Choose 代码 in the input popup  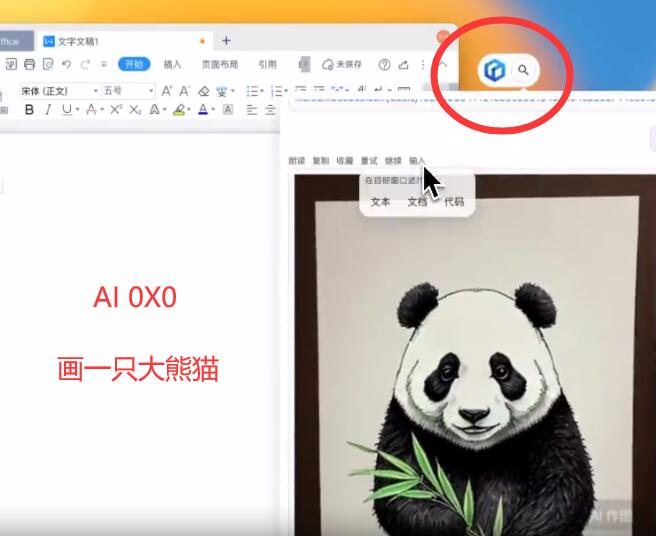[x=454, y=202]
